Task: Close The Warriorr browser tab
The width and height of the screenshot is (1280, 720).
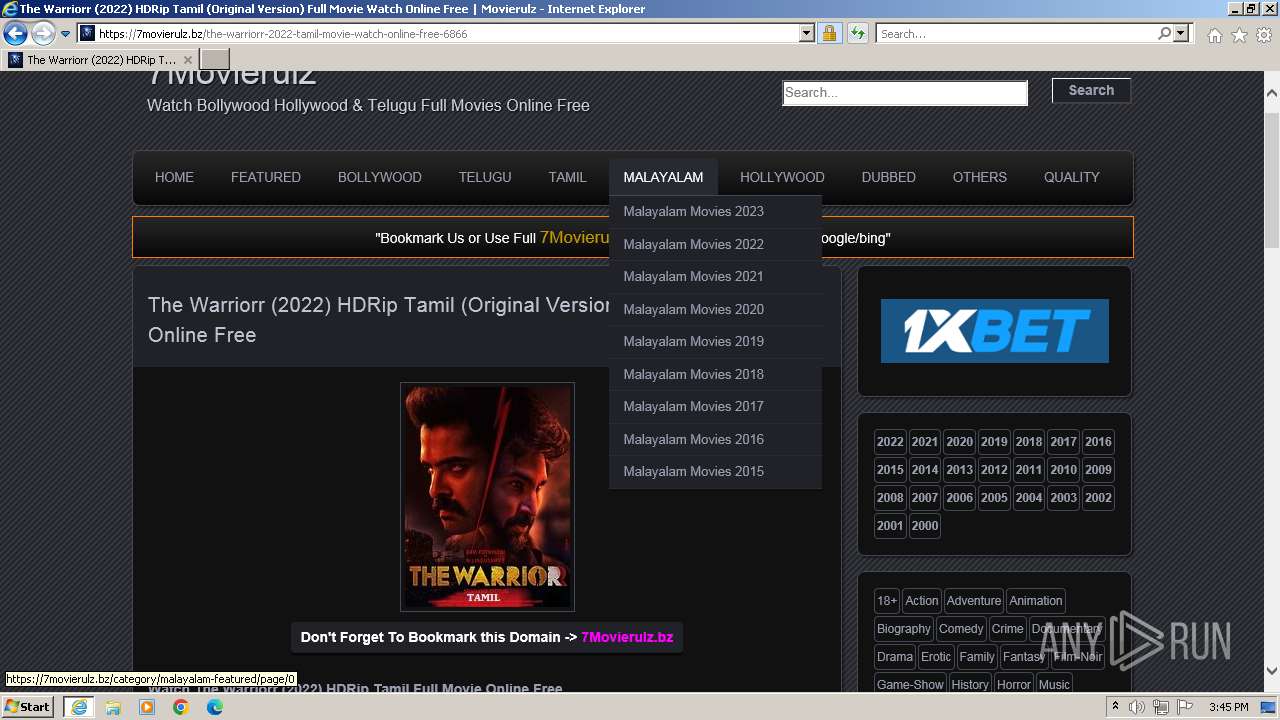Action: coord(187,60)
